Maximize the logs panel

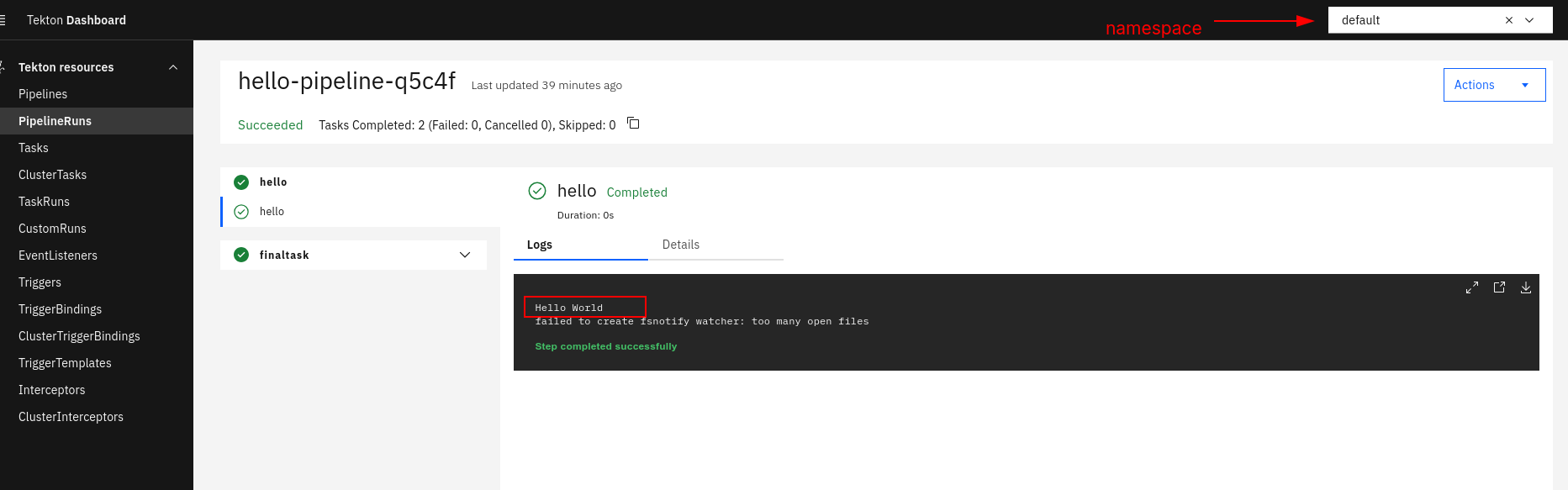coord(1471,287)
